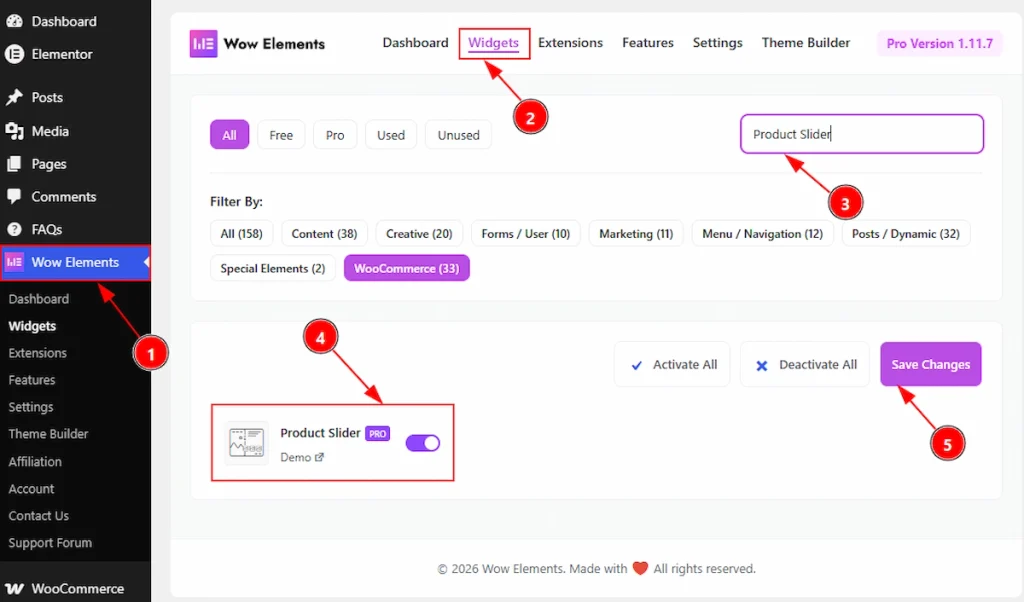Open the Comments label in the admin sidebar
This screenshot has height=602, width=1024.
63,197
